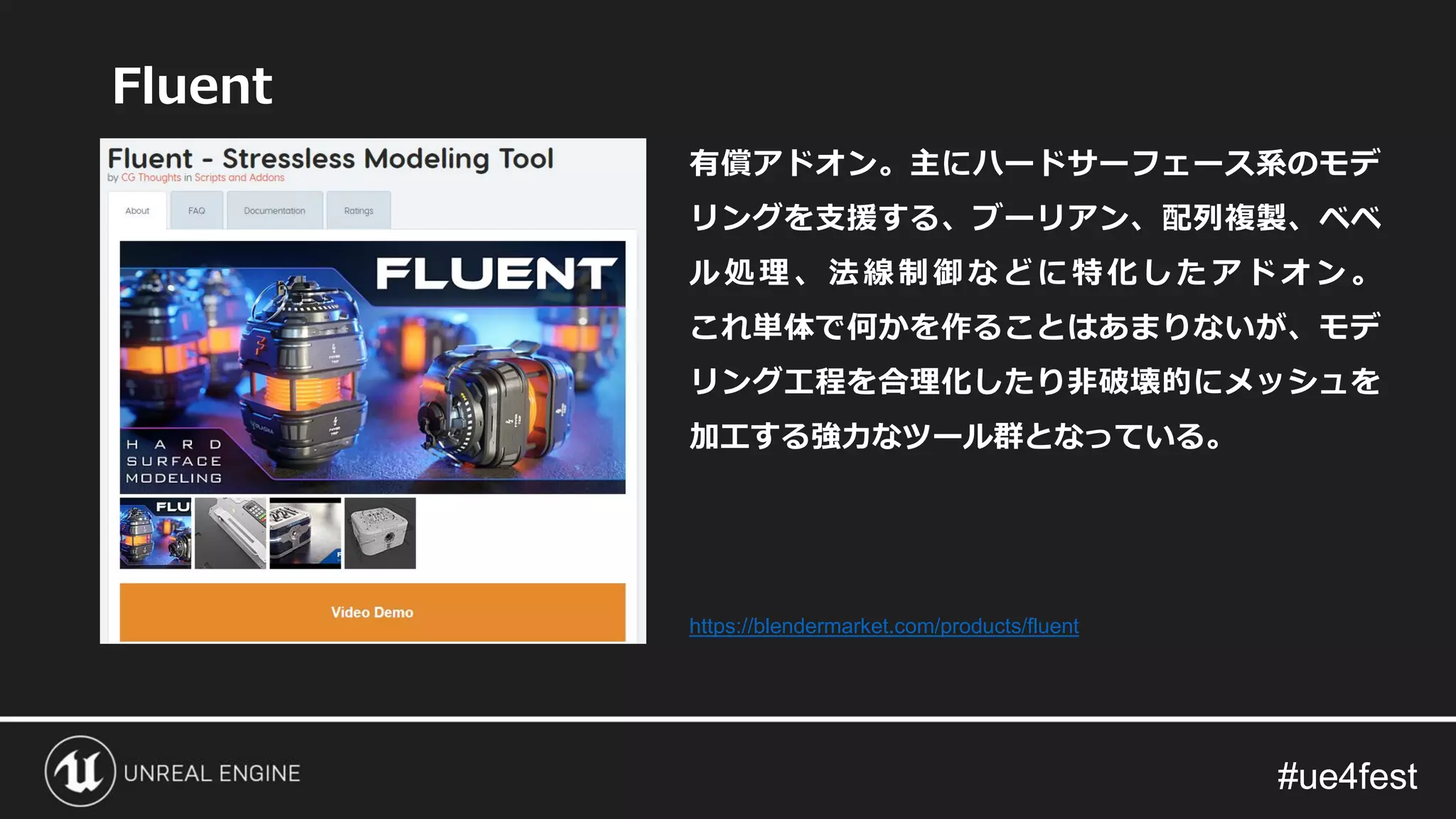
Task: Select the second thumbnail with keypad device
Action: point(230,533)
